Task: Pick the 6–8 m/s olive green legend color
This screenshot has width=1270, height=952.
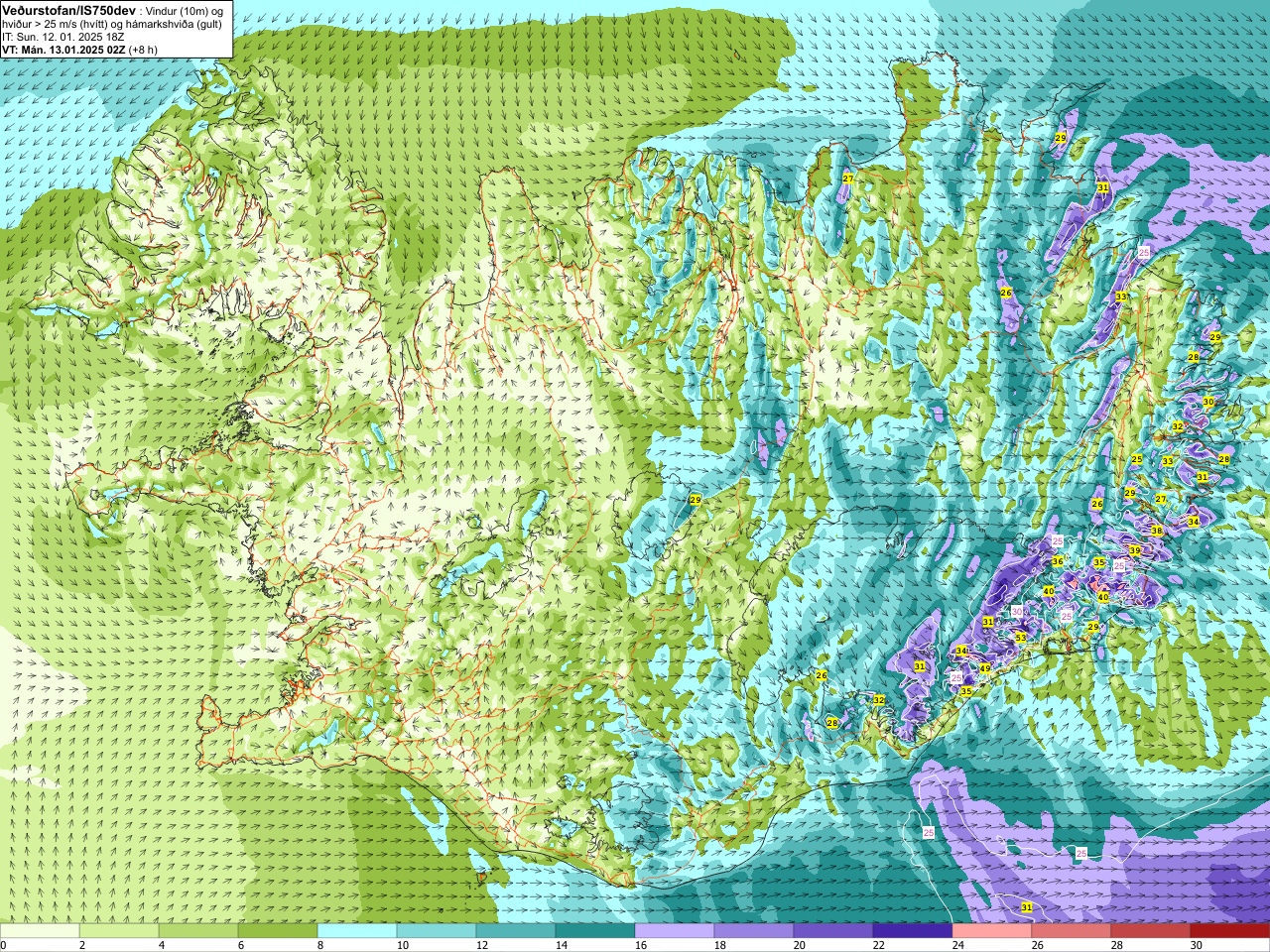Action: [278, 931]
